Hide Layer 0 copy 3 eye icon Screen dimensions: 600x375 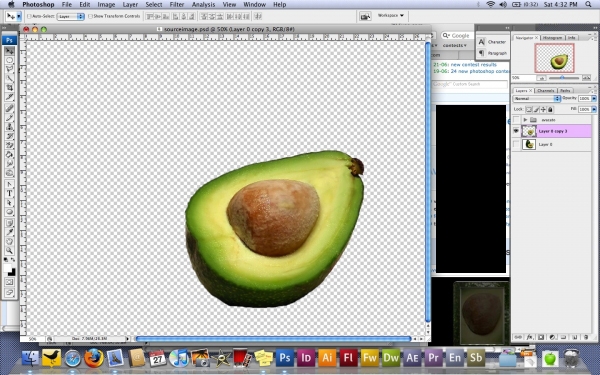[x=516, y=131]
